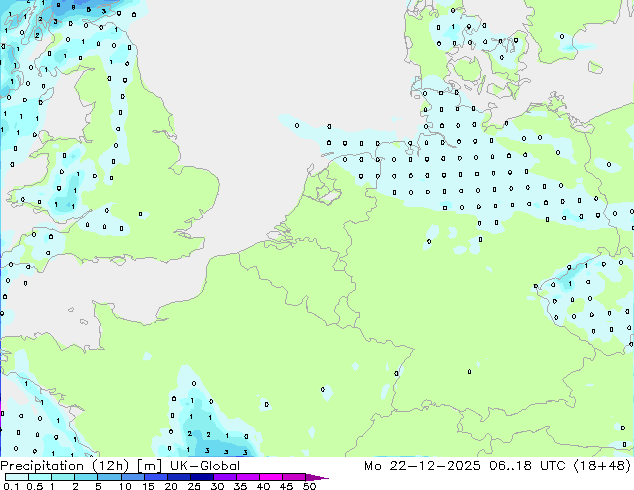Click the '50' legend value
The width and height of the screenshot is (634, 490).
(309, 486)
